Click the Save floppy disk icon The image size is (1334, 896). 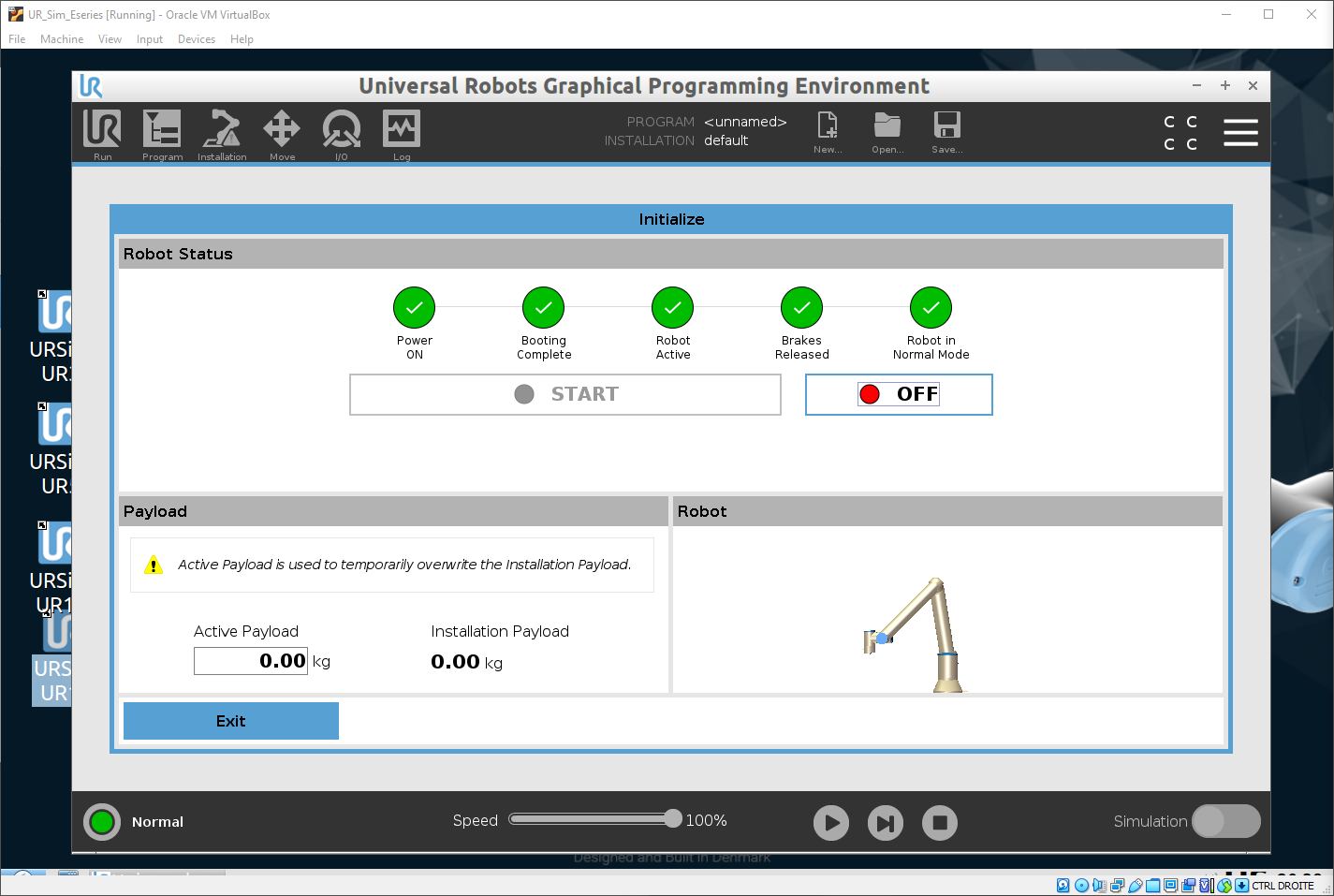coord(946,127)
